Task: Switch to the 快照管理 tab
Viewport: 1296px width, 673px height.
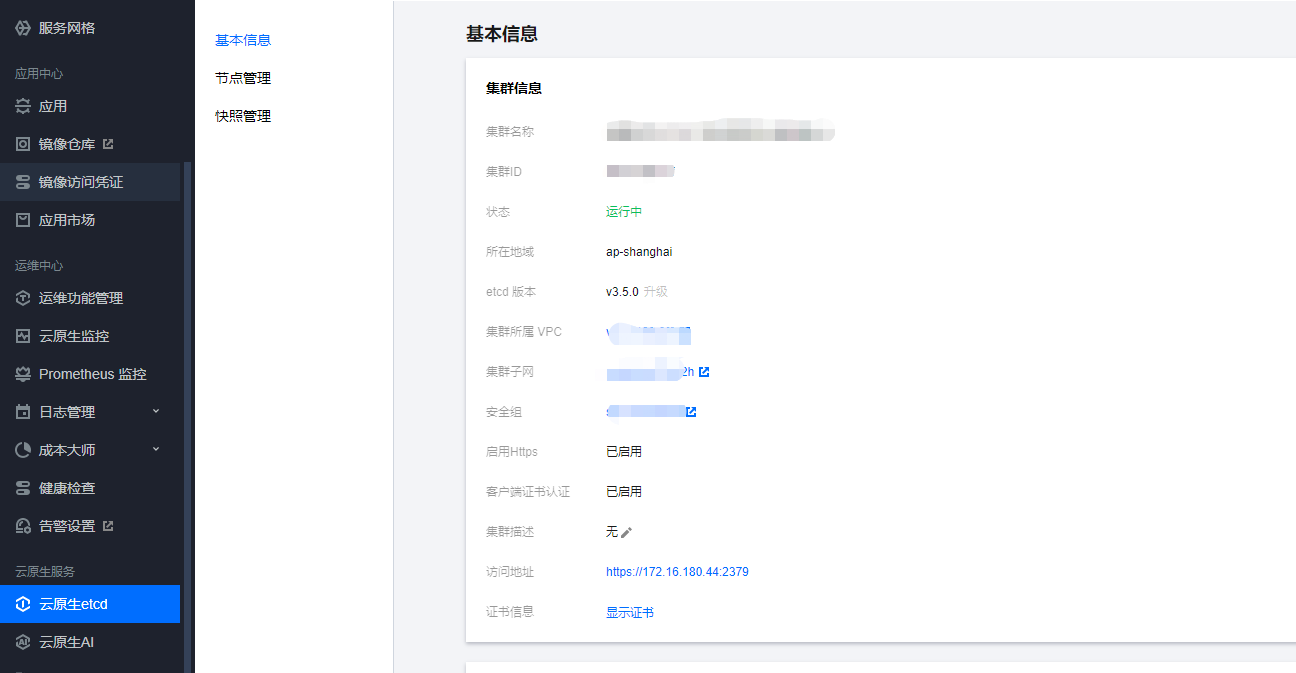Action: pyautogui.click(x=243, y=116)
